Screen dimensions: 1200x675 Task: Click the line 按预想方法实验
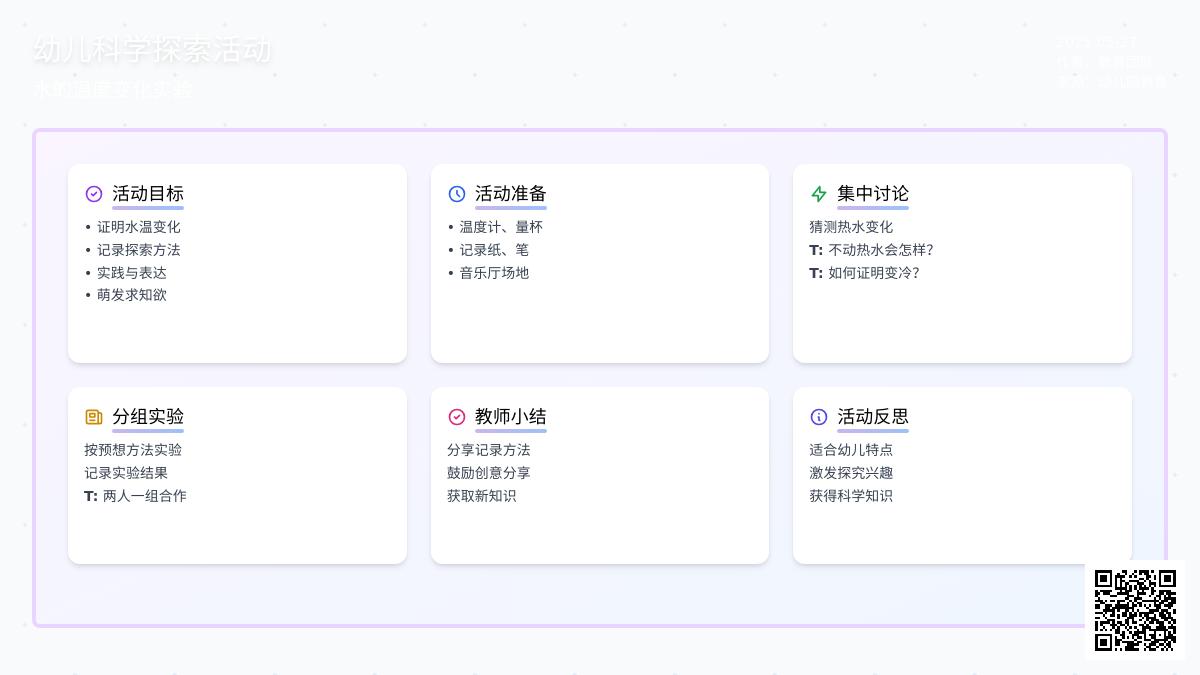[133, 450]
